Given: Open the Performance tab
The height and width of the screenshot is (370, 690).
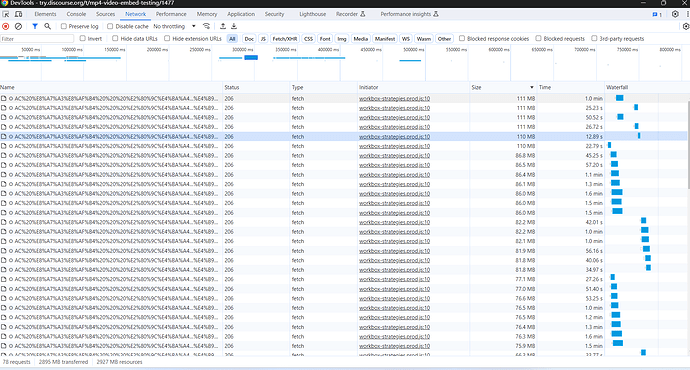Looking at the screenshot, I should tap(171, 14).
